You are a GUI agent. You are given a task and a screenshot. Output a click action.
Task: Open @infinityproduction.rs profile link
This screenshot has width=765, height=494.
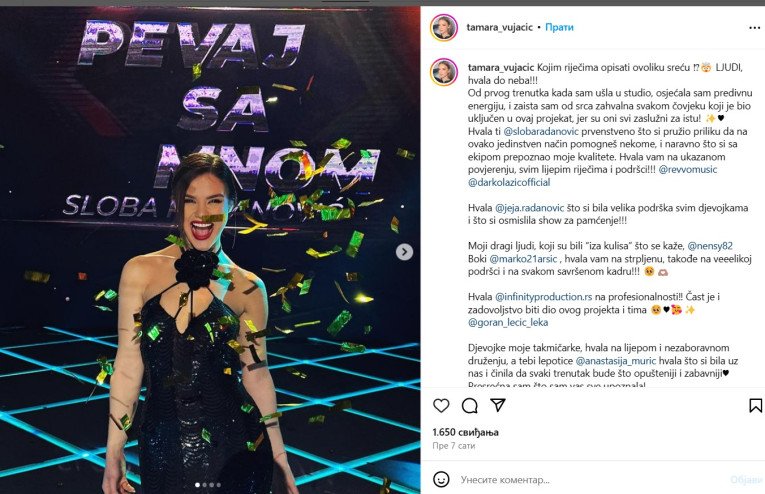(x=544, y=296)
